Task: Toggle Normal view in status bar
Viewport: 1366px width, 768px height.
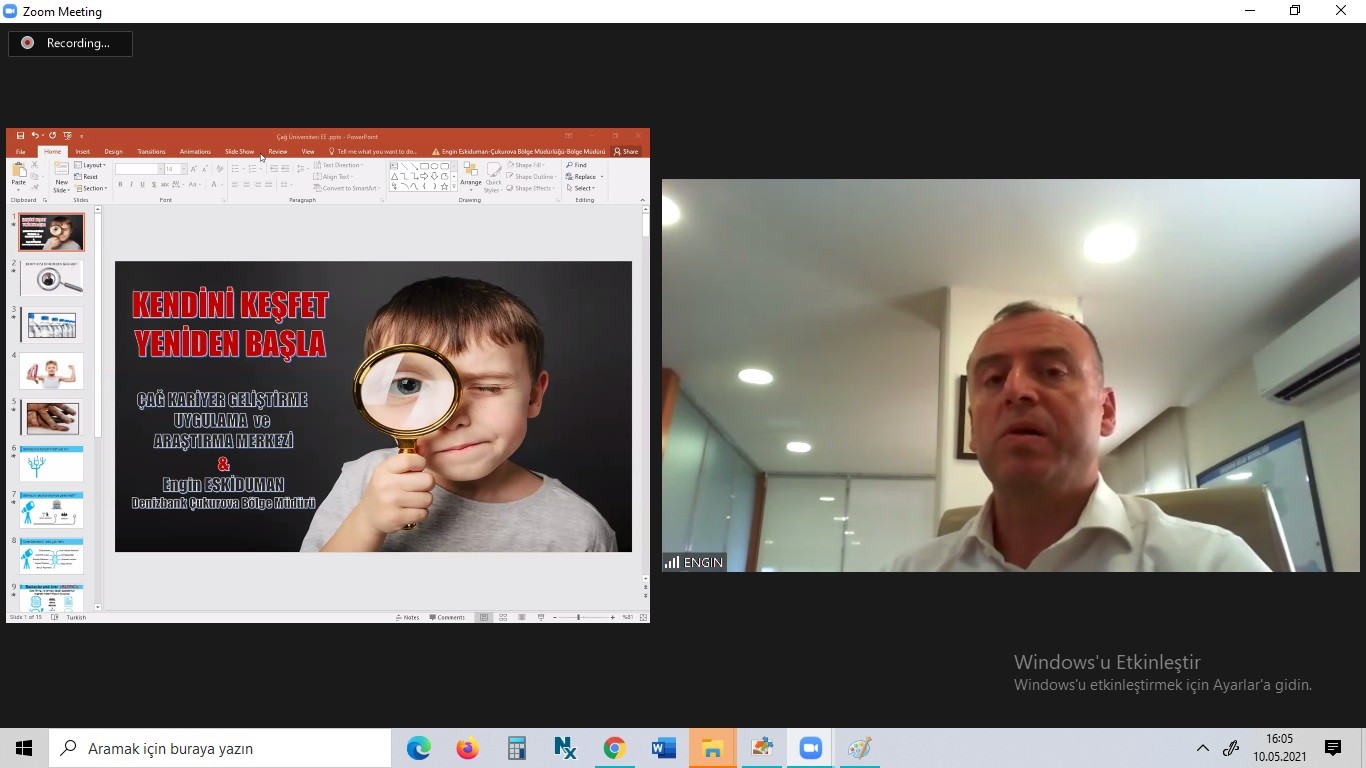Action: 484,617
